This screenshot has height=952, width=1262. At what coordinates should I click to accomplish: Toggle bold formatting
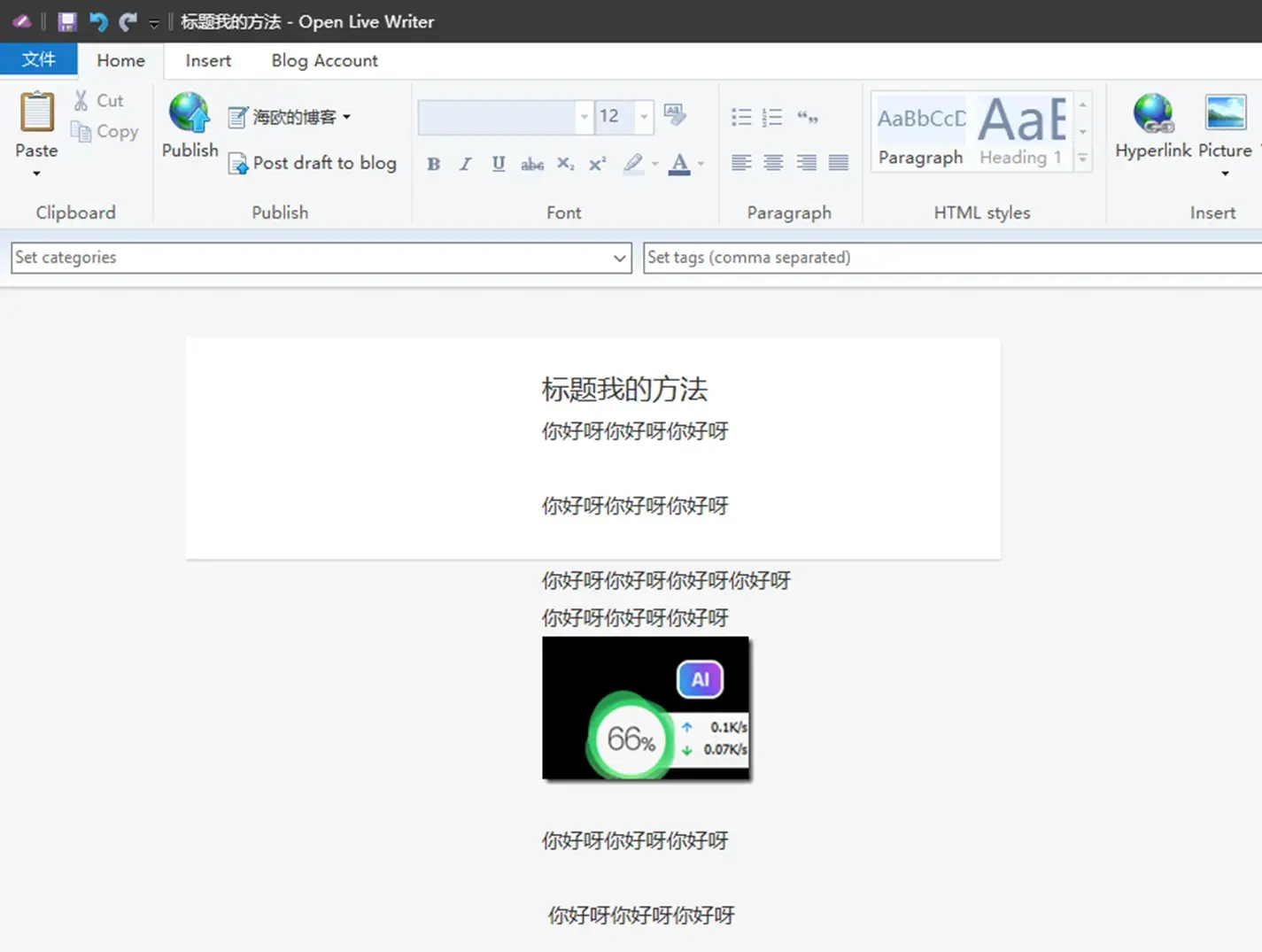(x=433, y=164)
